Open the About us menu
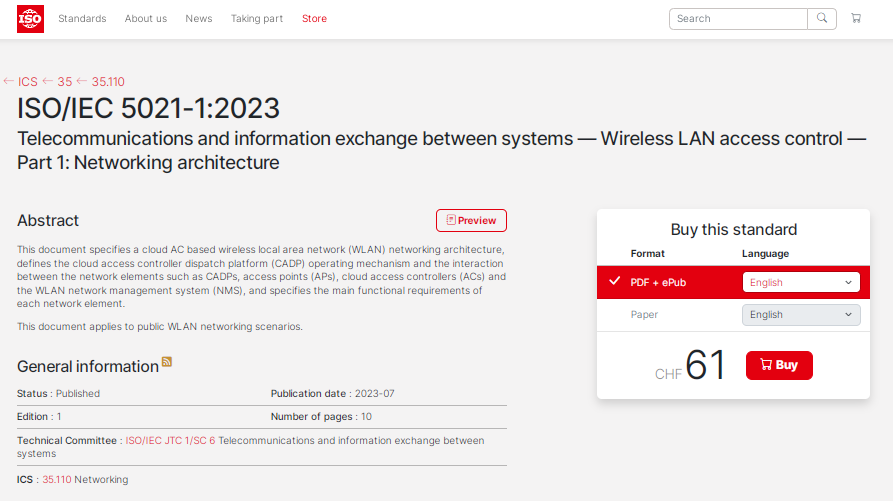Screen dimensions: 893x501 tap(146, 19)
